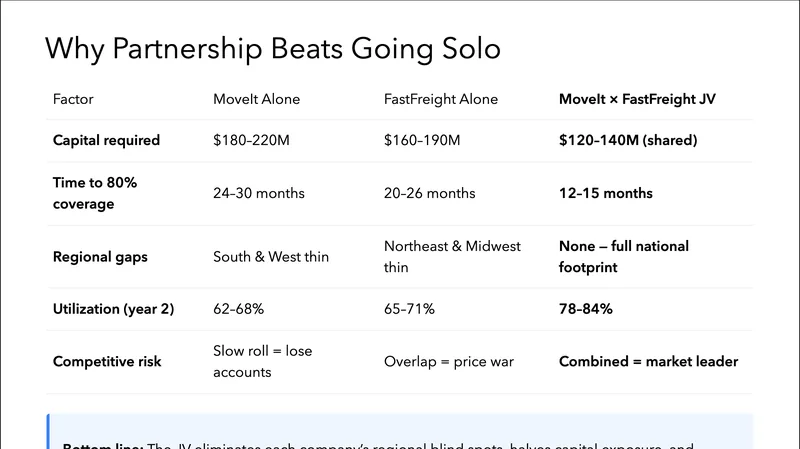Click the "12–15 months" cell

point(605,193)
